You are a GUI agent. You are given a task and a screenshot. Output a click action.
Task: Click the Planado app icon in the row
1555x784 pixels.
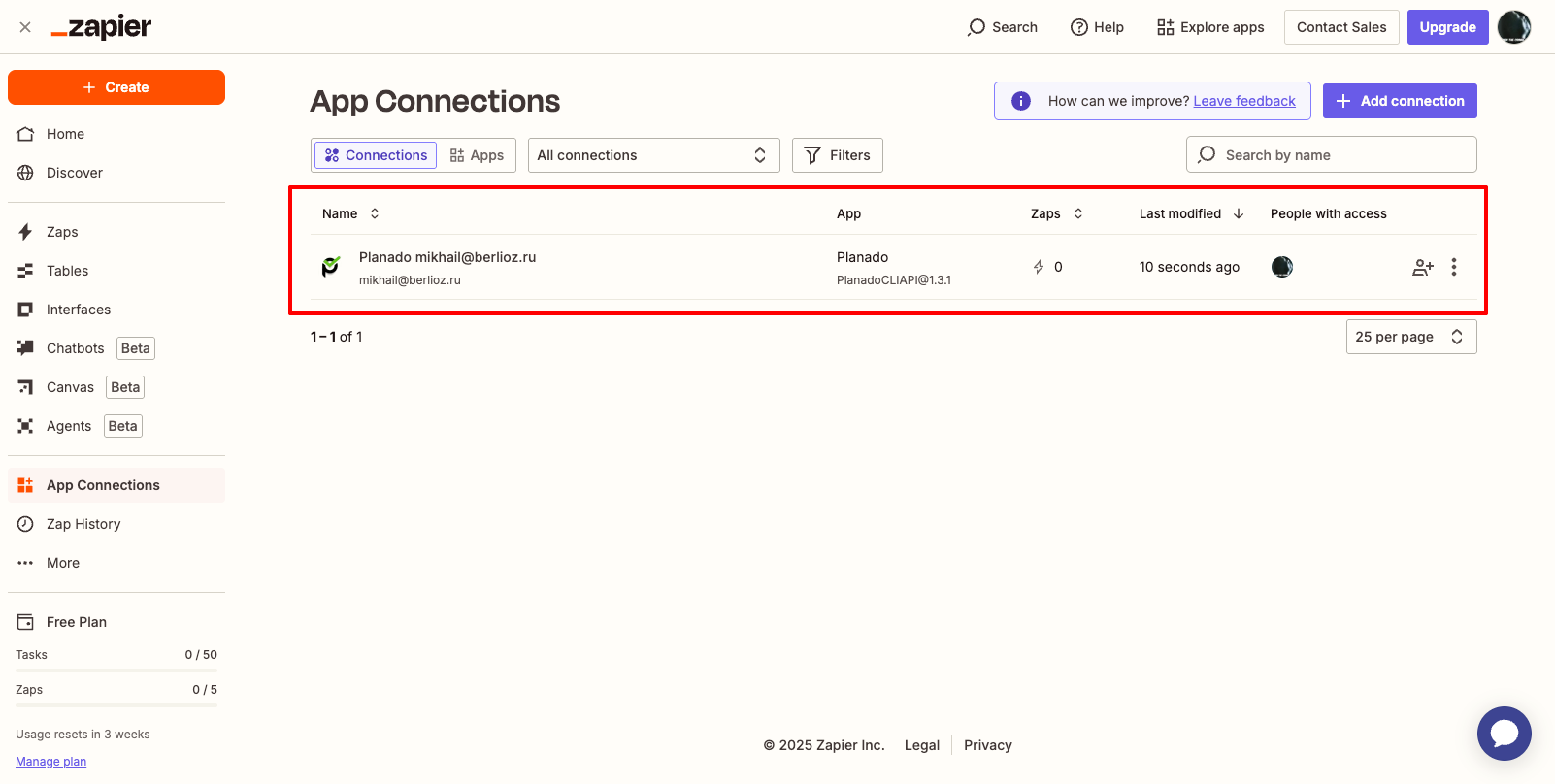point(331,267)
